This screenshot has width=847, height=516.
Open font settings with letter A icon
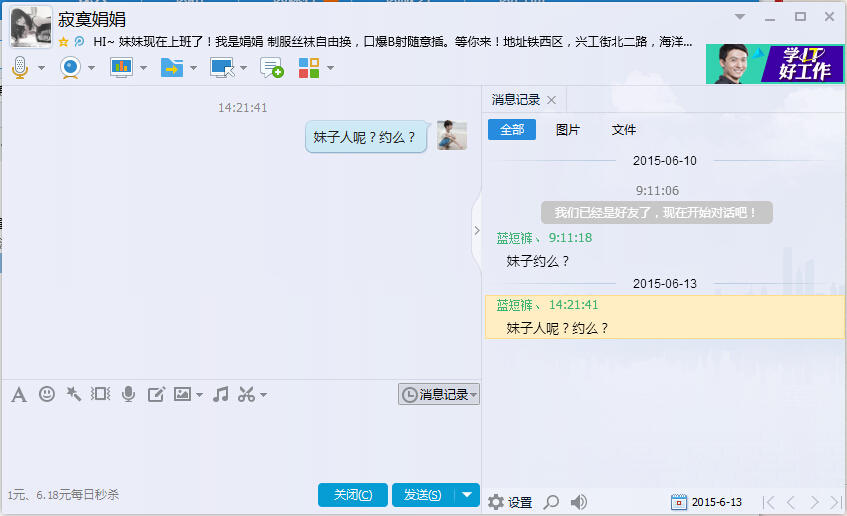pyautogui.click(x=19, y=394)
